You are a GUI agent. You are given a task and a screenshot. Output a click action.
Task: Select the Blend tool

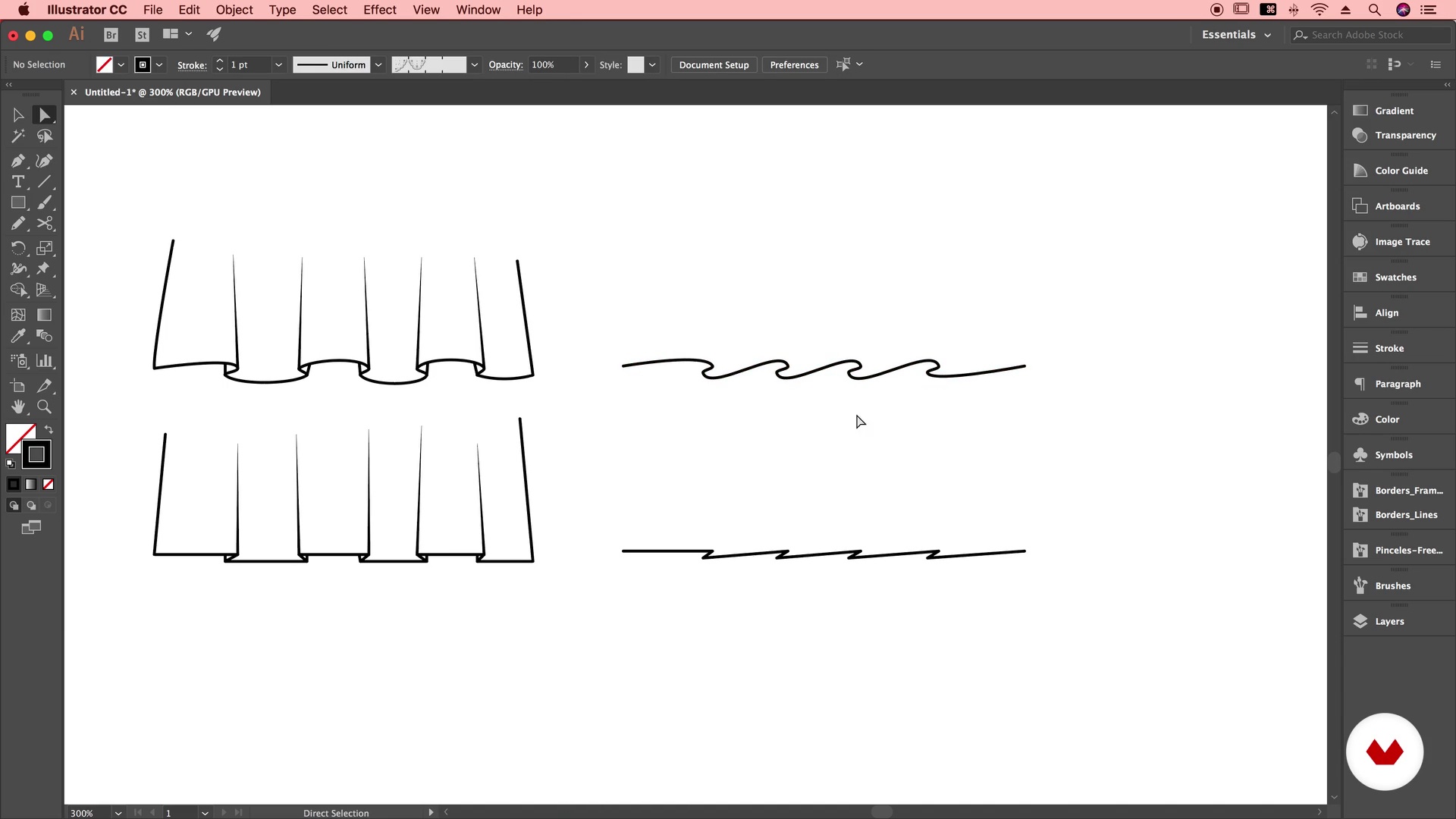[45, 336]
